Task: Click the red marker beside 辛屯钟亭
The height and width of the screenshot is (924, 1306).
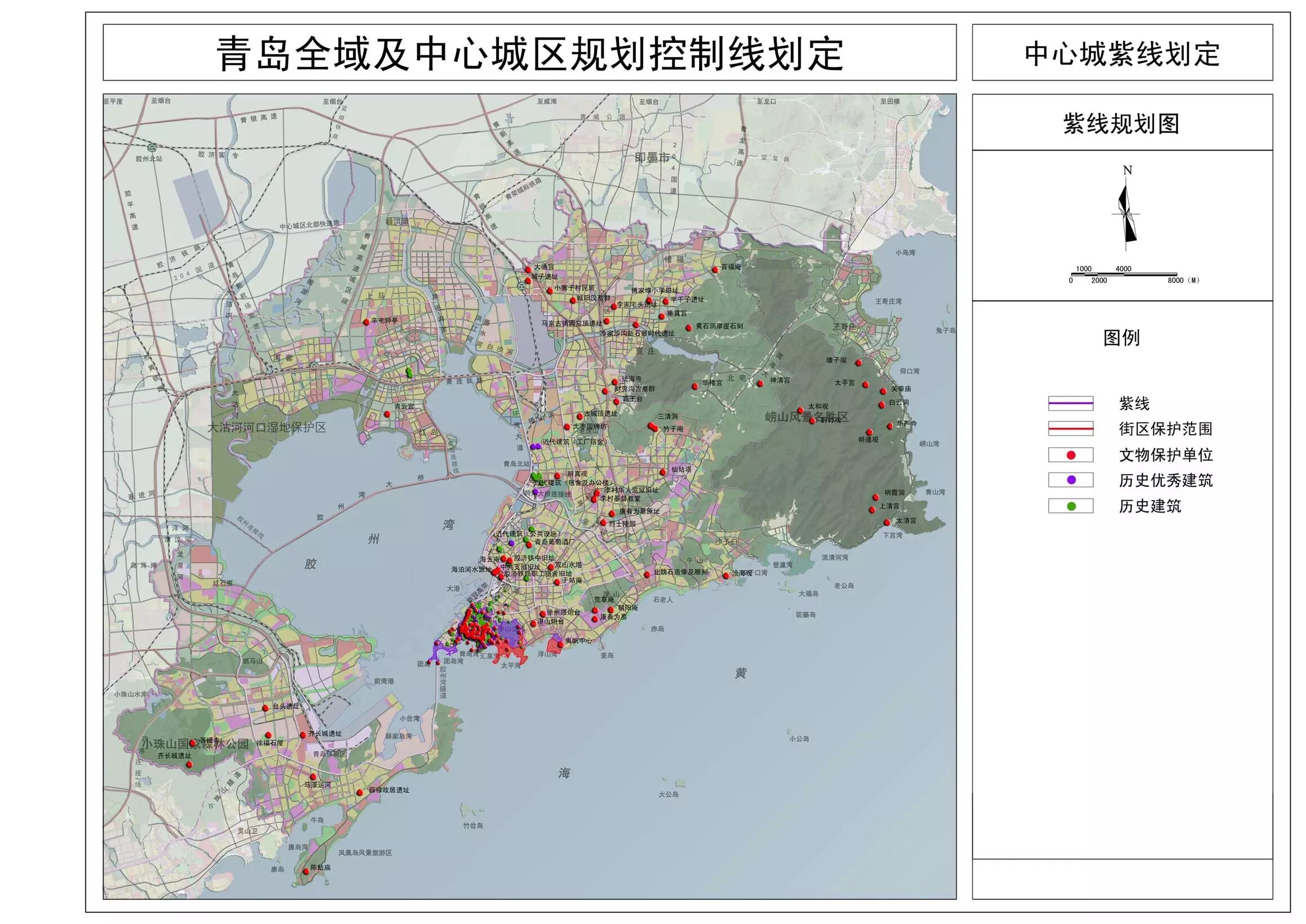Action: point(366,322)
